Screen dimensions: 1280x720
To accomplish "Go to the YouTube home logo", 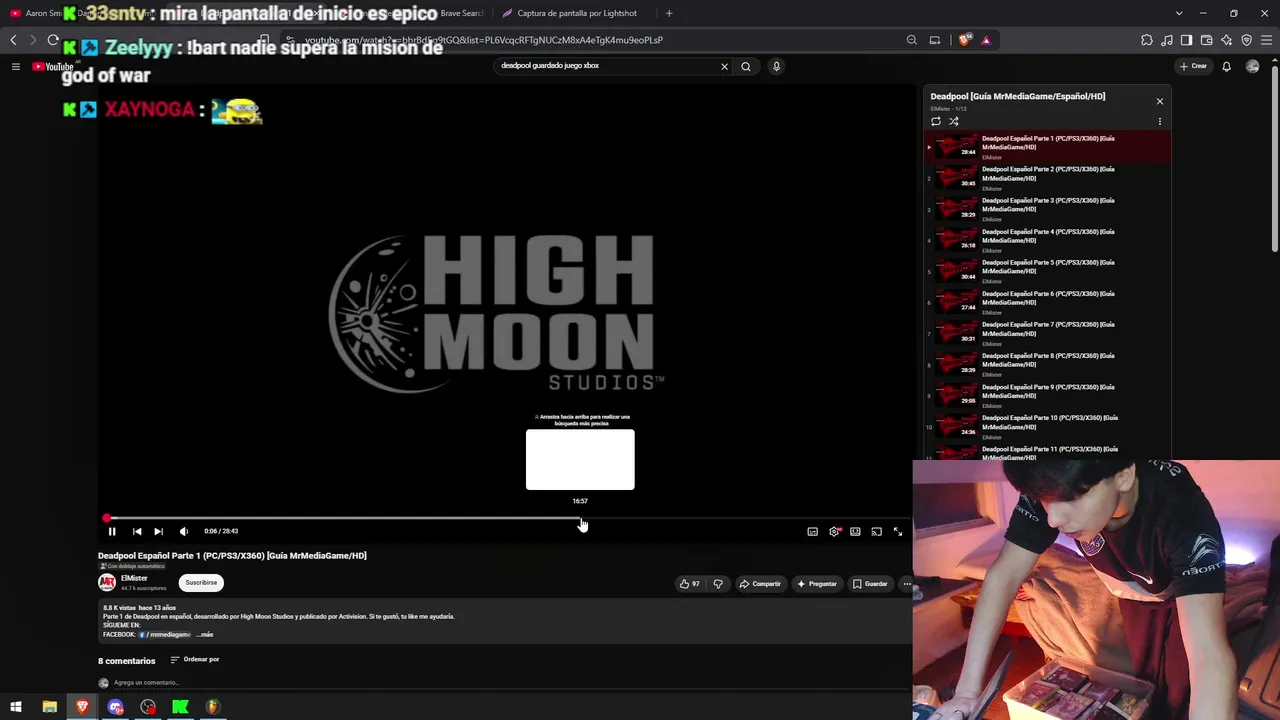I will click(53, 67).
